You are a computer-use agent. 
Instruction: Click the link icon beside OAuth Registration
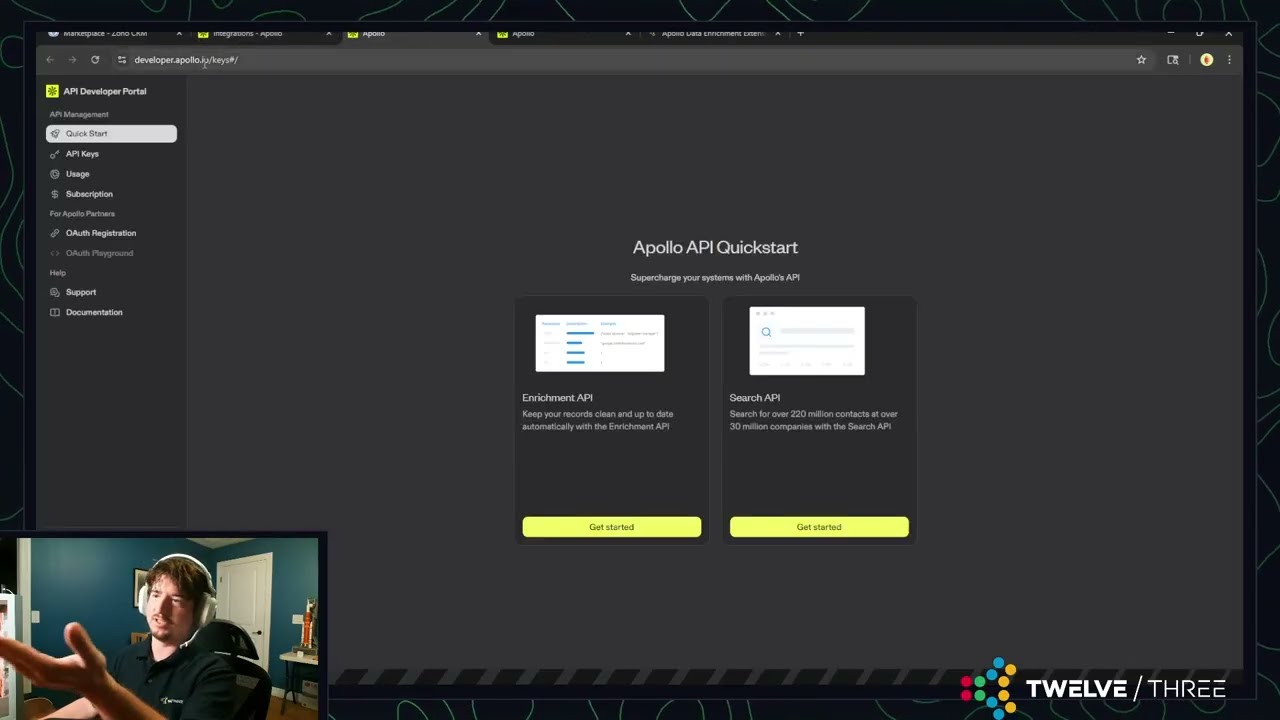[55, 233]
